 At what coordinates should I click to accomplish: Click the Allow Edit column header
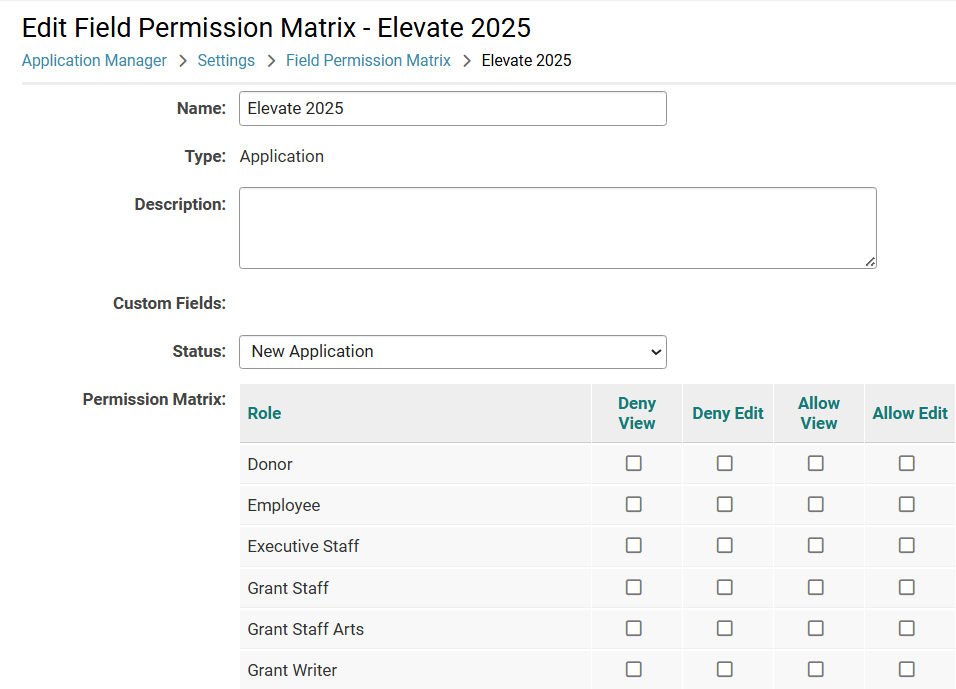click(x=910, y=413)
